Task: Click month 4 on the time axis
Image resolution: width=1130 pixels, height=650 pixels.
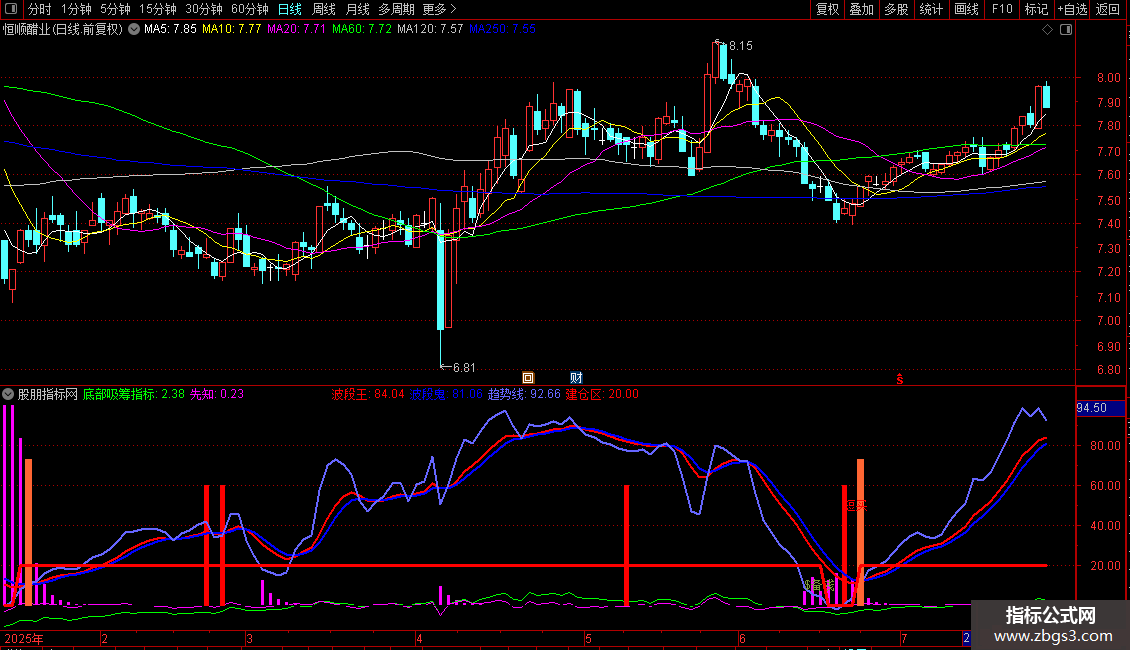Action: [419, 638]
